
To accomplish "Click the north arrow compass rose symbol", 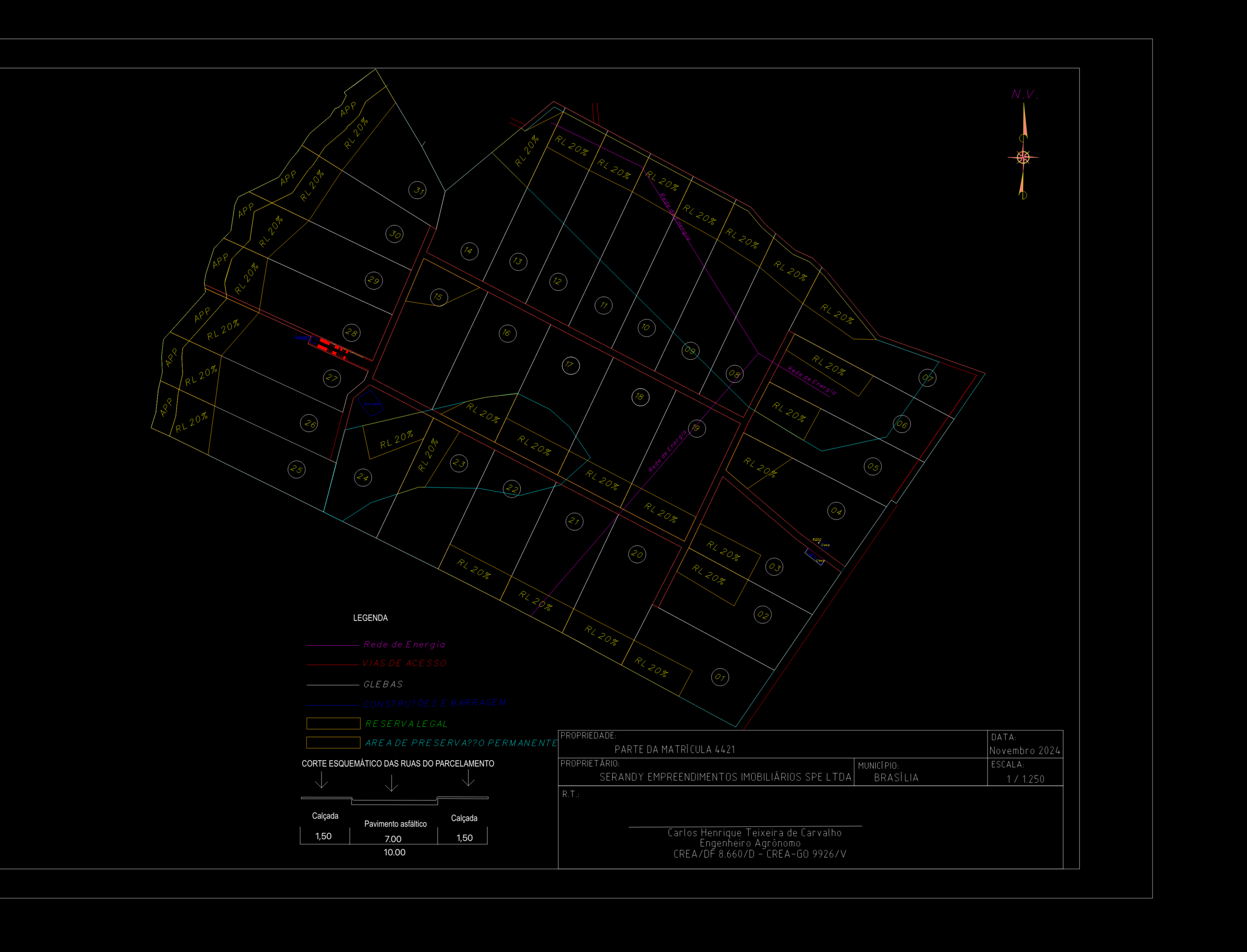I will pos(1023,158).
